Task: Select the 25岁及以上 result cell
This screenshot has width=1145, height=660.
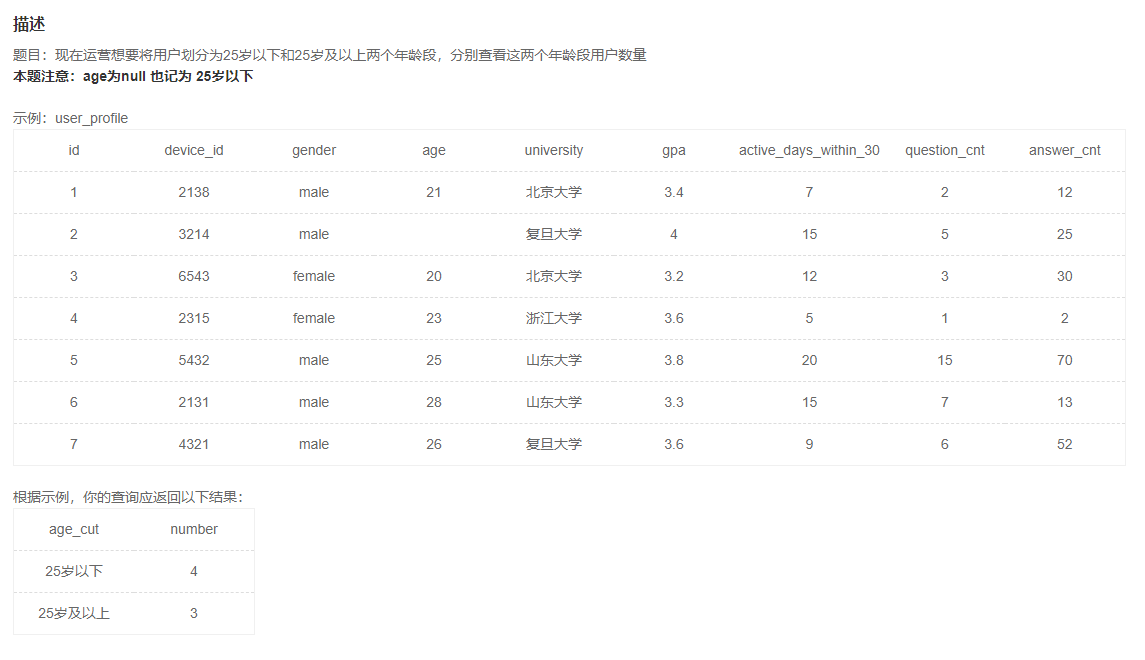Action: point(74,613)
